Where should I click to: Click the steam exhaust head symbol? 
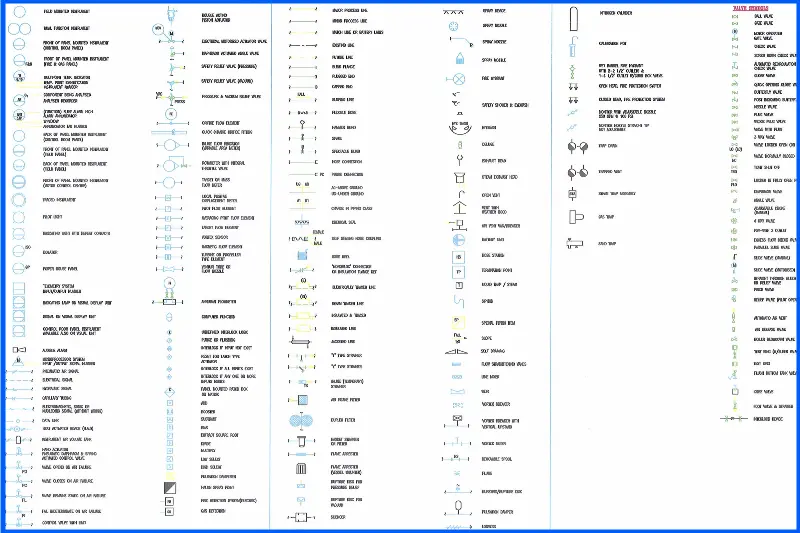tap(459, 177)
